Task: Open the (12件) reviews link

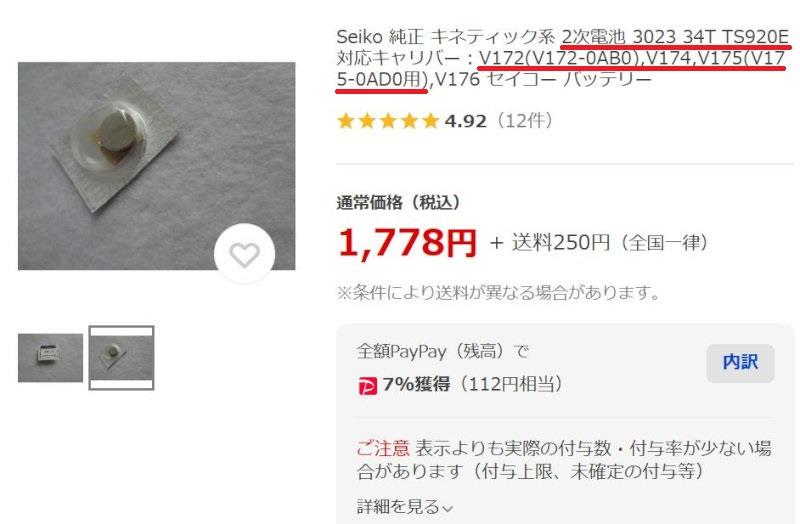Action: 525,121
